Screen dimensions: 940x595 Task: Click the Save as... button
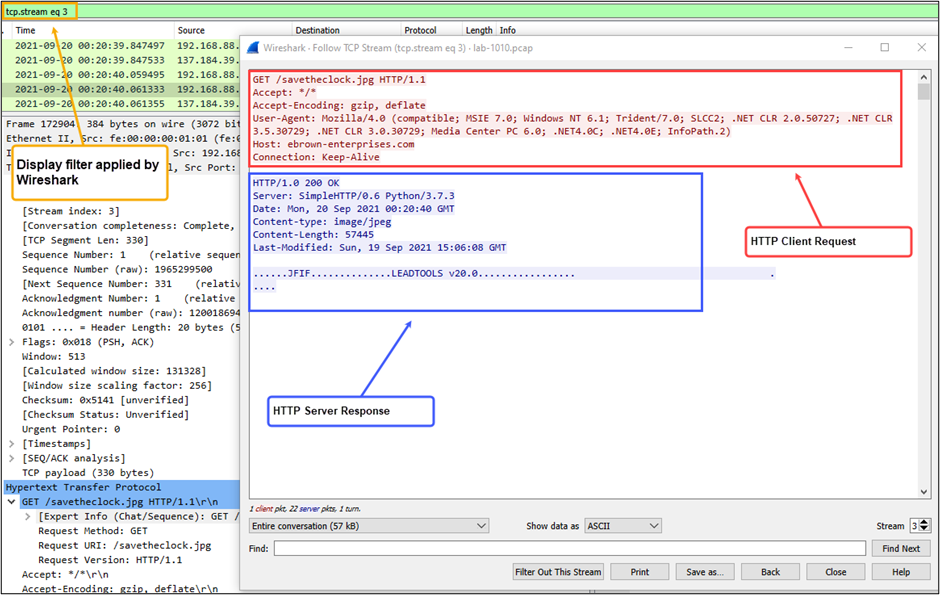[x=705, y=572]
